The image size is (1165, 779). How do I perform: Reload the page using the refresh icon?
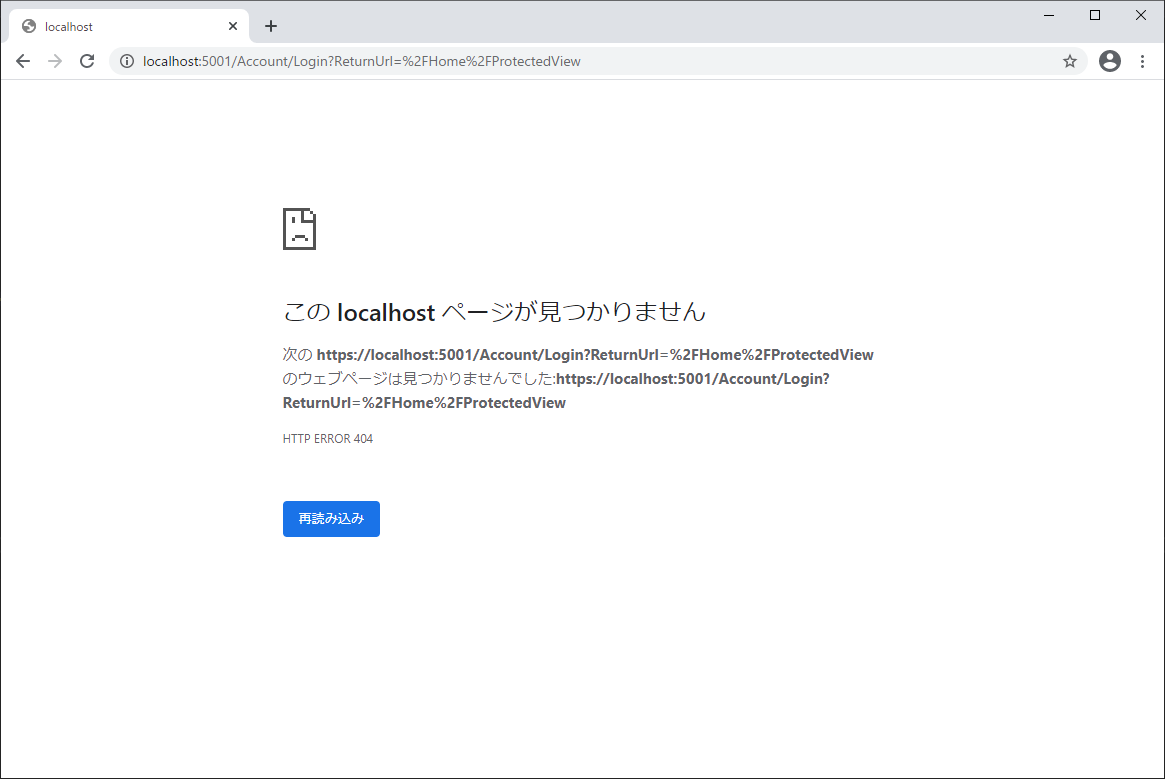click(x=87, y=61)
